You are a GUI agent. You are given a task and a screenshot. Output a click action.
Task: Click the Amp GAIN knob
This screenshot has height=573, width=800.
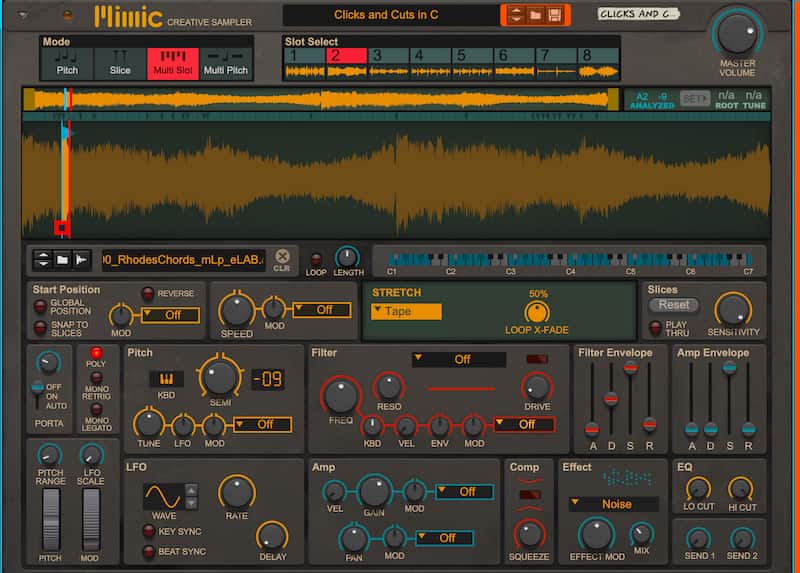[374, 491]
